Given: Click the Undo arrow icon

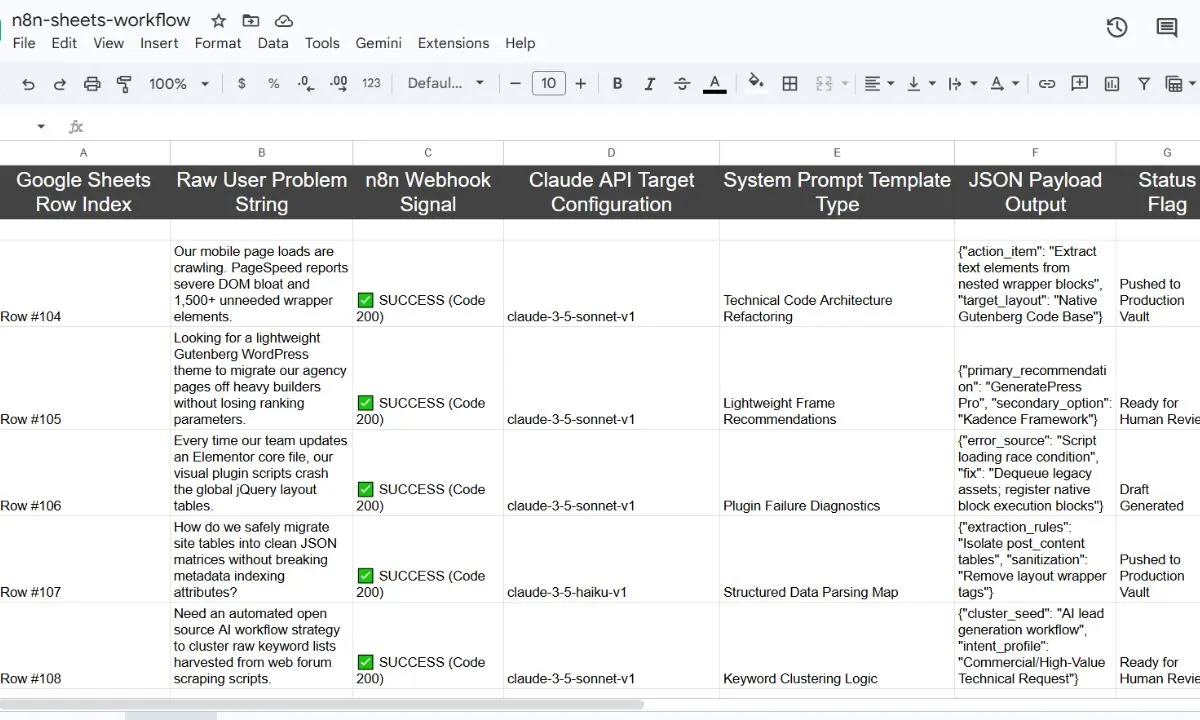Looking at the screenshot, I should (x=28, y=84).
